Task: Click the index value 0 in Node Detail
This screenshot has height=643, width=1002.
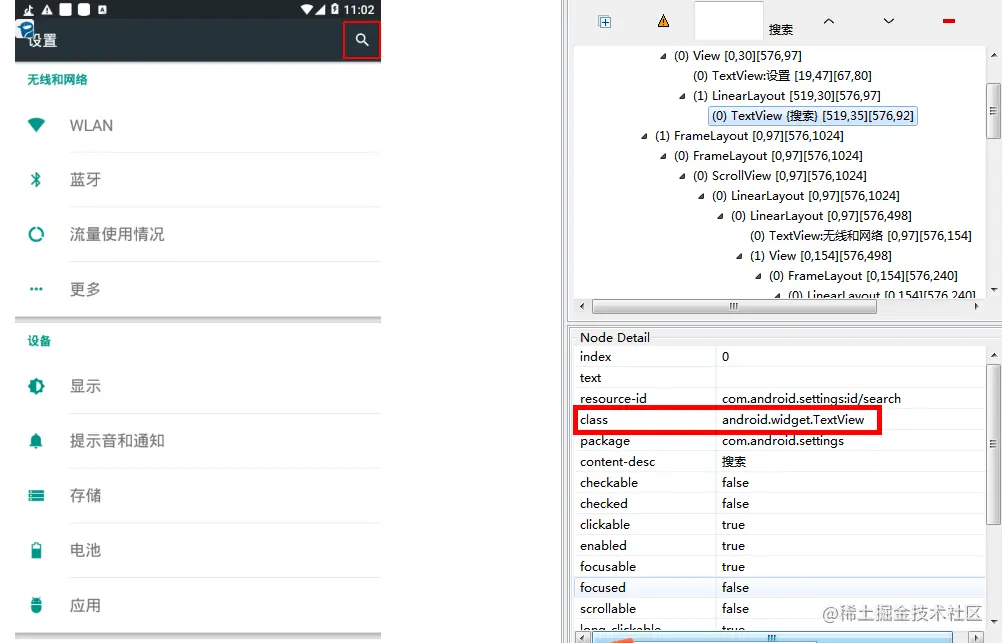Action: click(725, 357)
